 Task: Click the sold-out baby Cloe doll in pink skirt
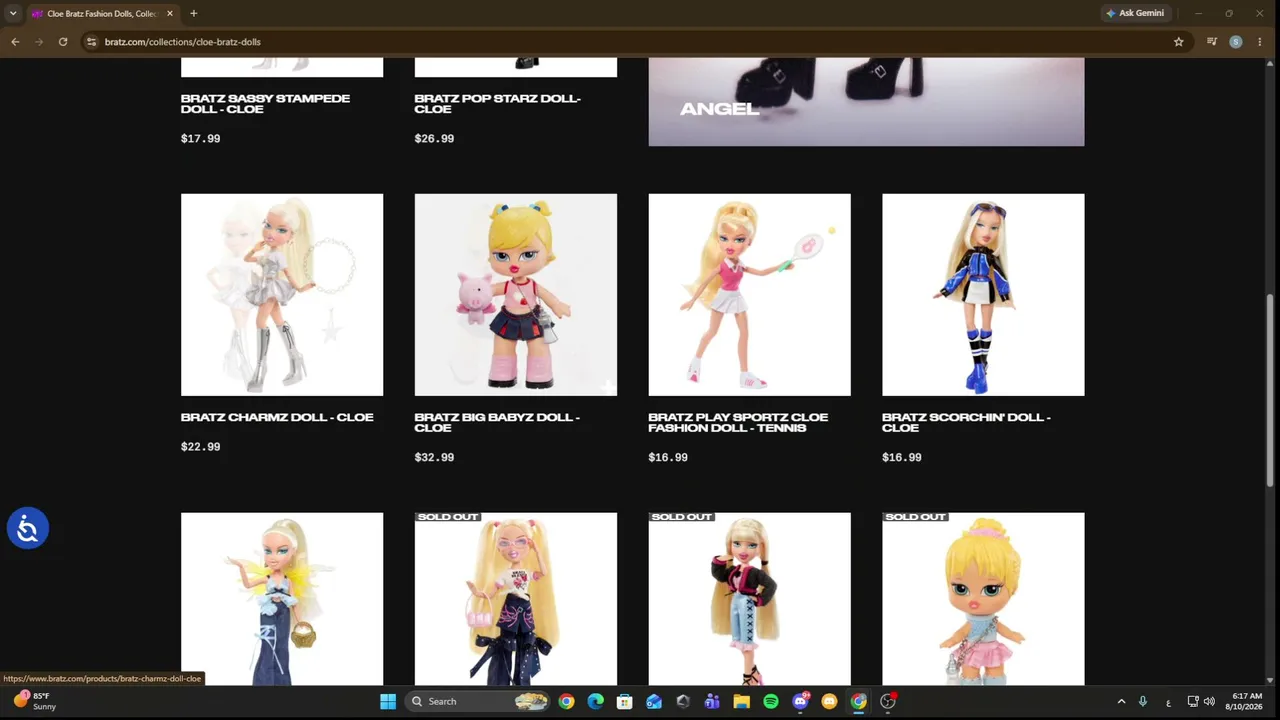tap(983, 599)
